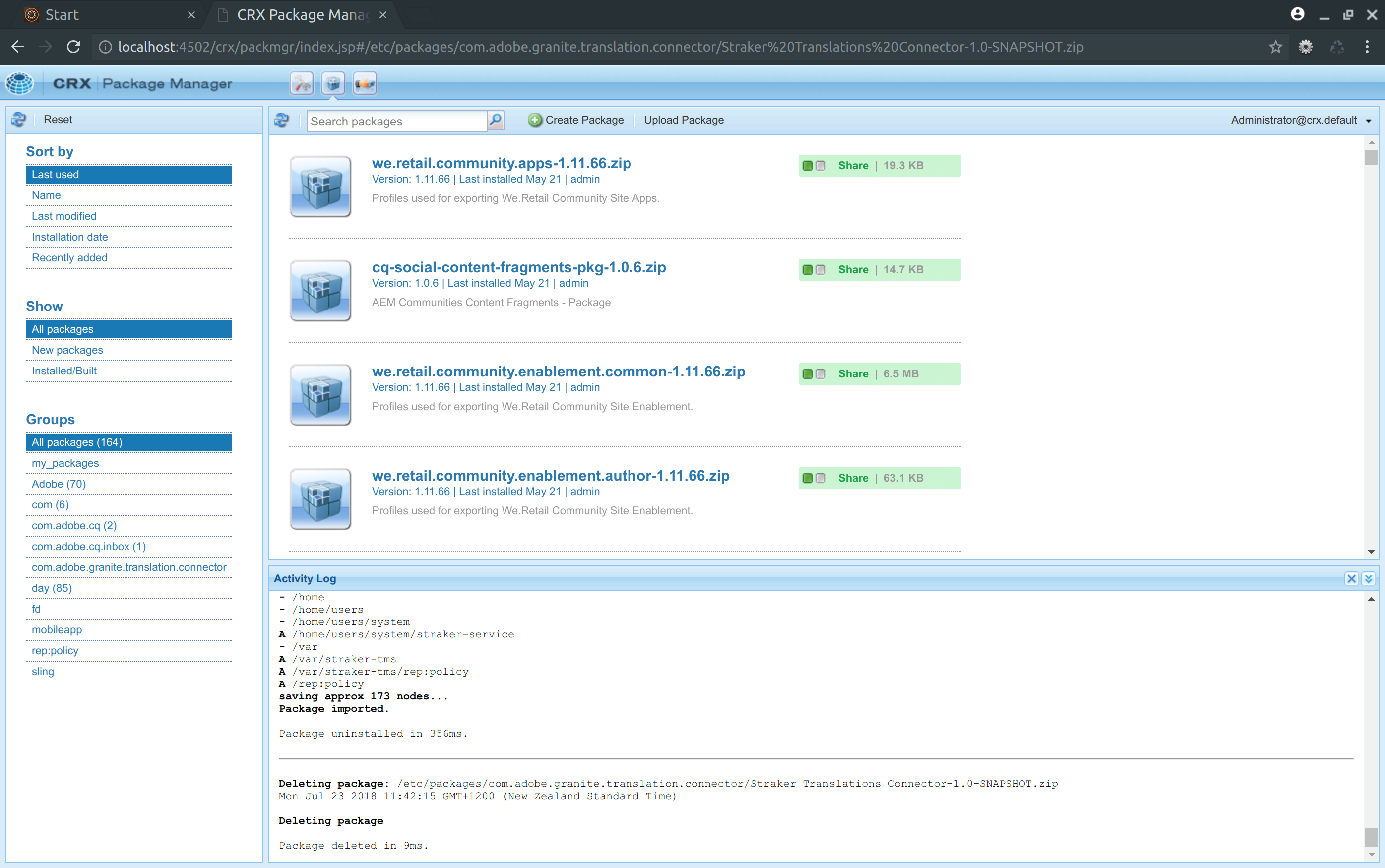Click package icon for enablement.author
The width and height of the screenshot is (1385, 868).
[320, 499]
